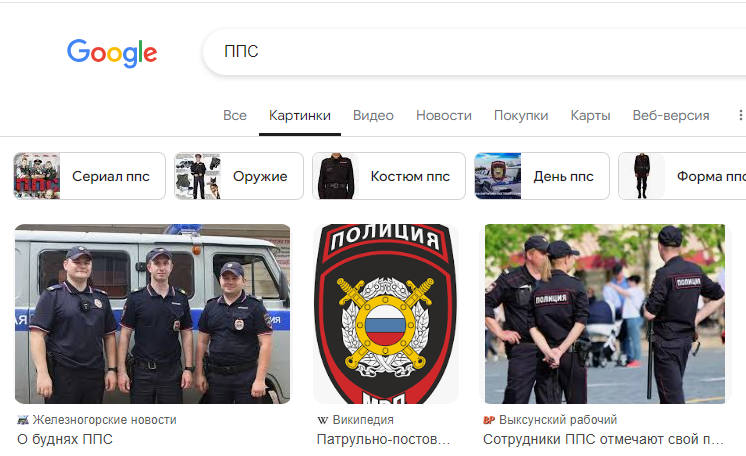The width and height of the screenshot is (746, 456).
Task: Select the Сериал ппс chip thumbnail
Action: tap(37, 176)
